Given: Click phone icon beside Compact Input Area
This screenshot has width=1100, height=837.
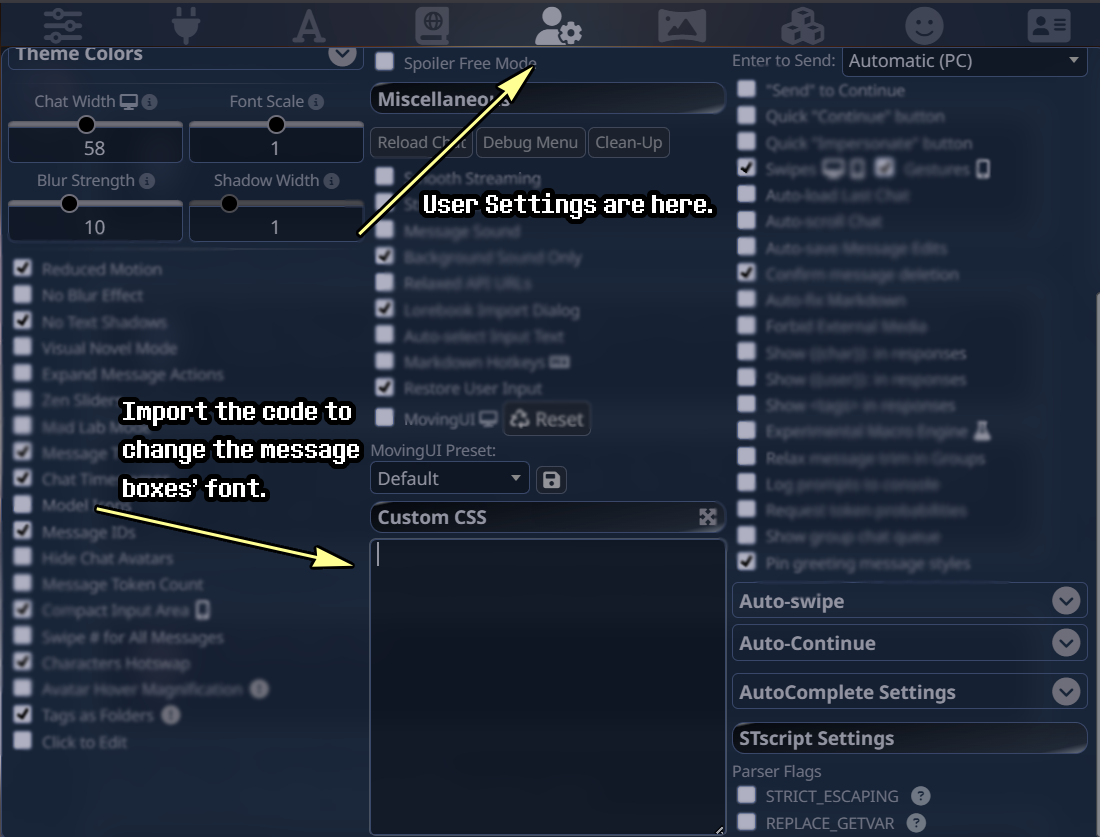Looking at the screenshot, I should point(203,610).
